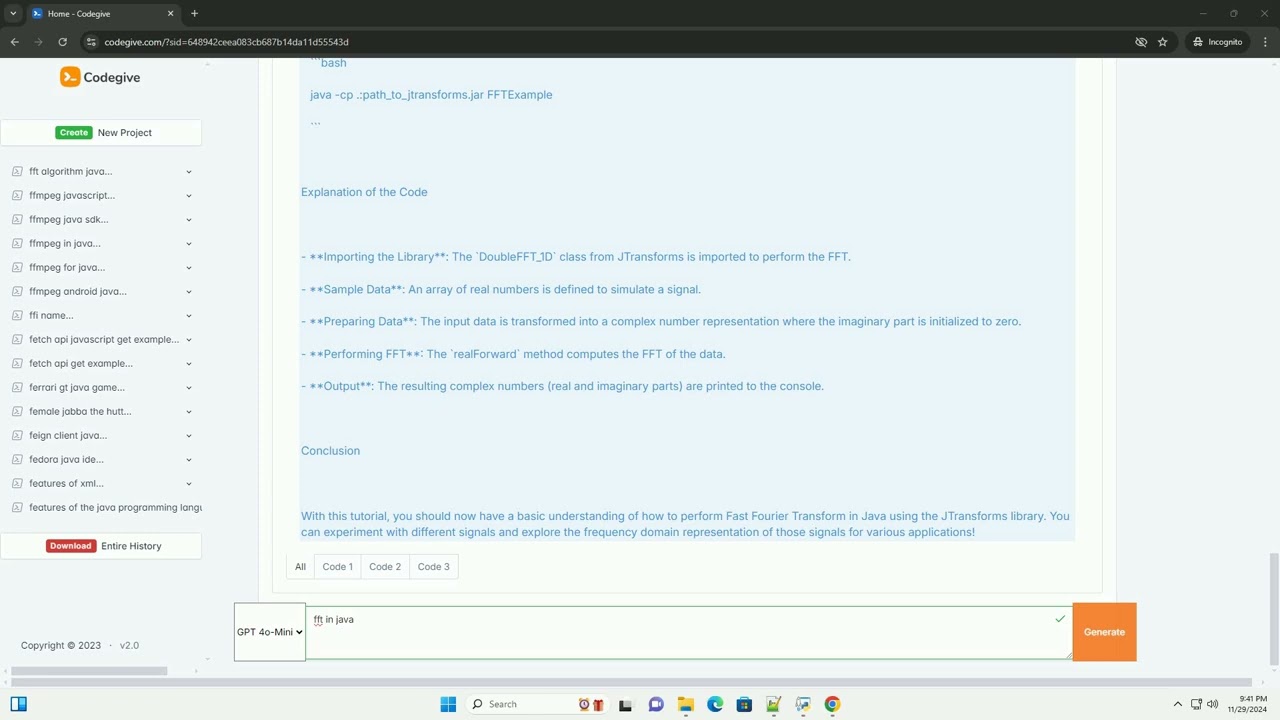This screenshot has height=720, width=1280.
Task: Open File Explorer from taskbar
Action: click(x=685, y=704)
